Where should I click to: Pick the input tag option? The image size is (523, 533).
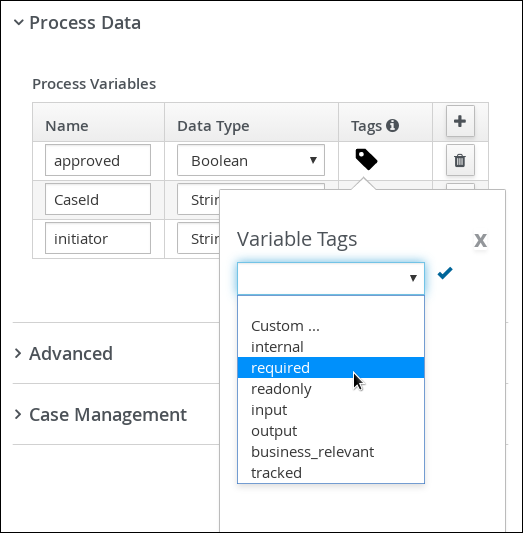tap(331, 410)
